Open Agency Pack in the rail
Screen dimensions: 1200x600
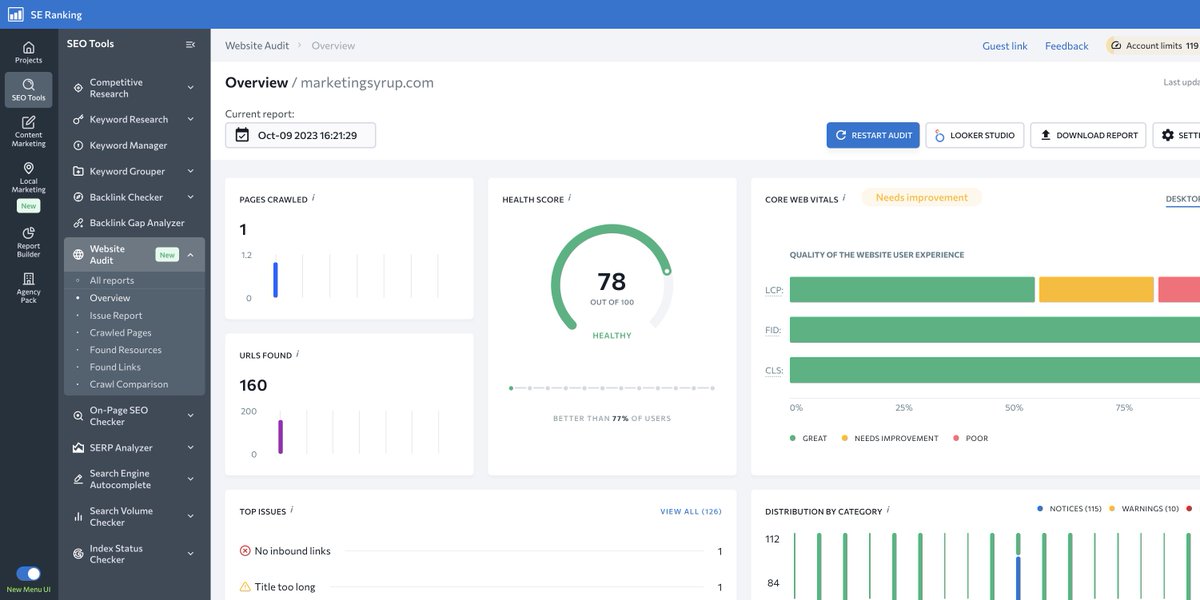[28, 287]
